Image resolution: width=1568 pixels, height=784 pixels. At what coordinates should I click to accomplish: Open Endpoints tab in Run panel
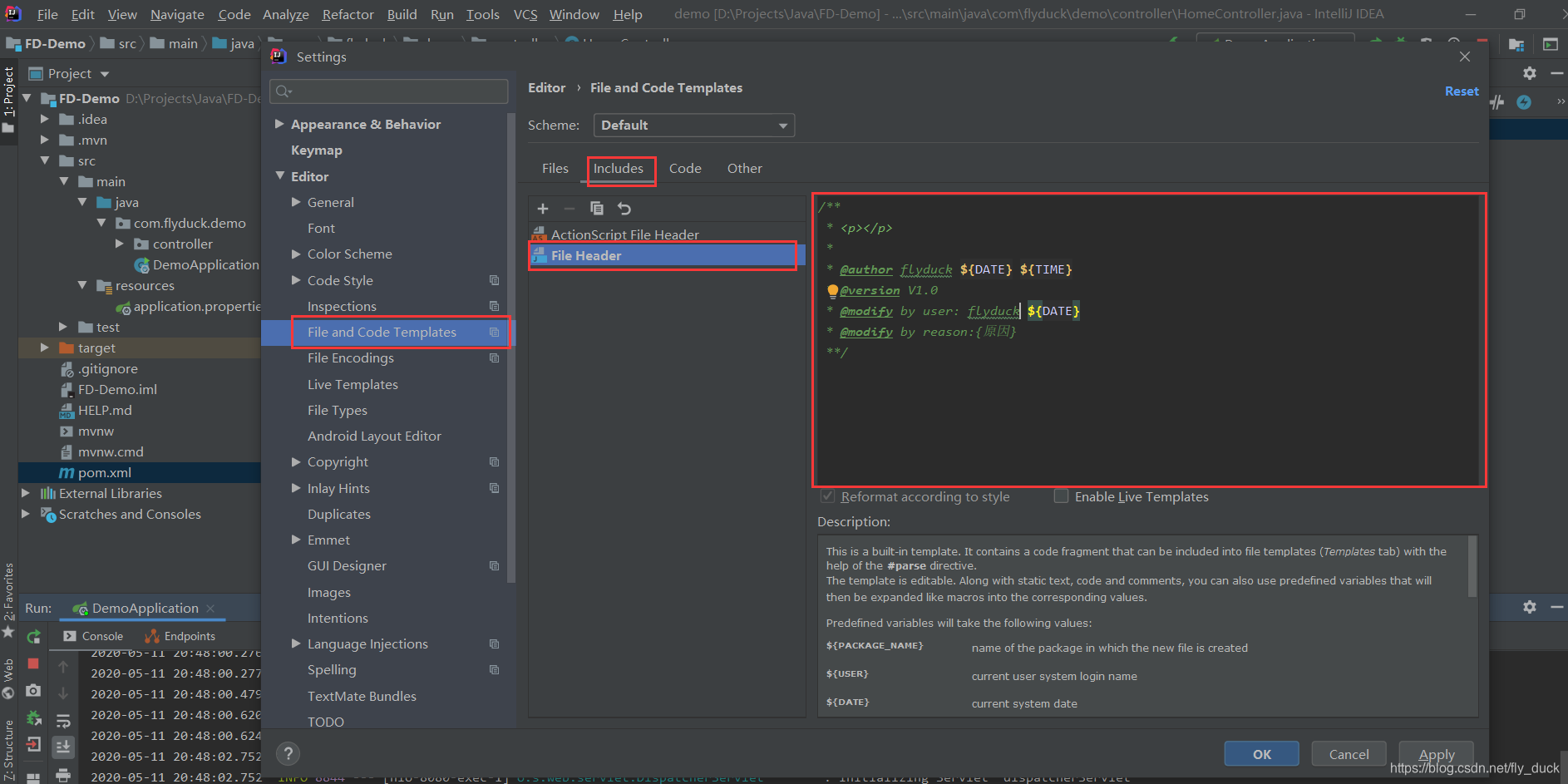[x=180, y=636]
